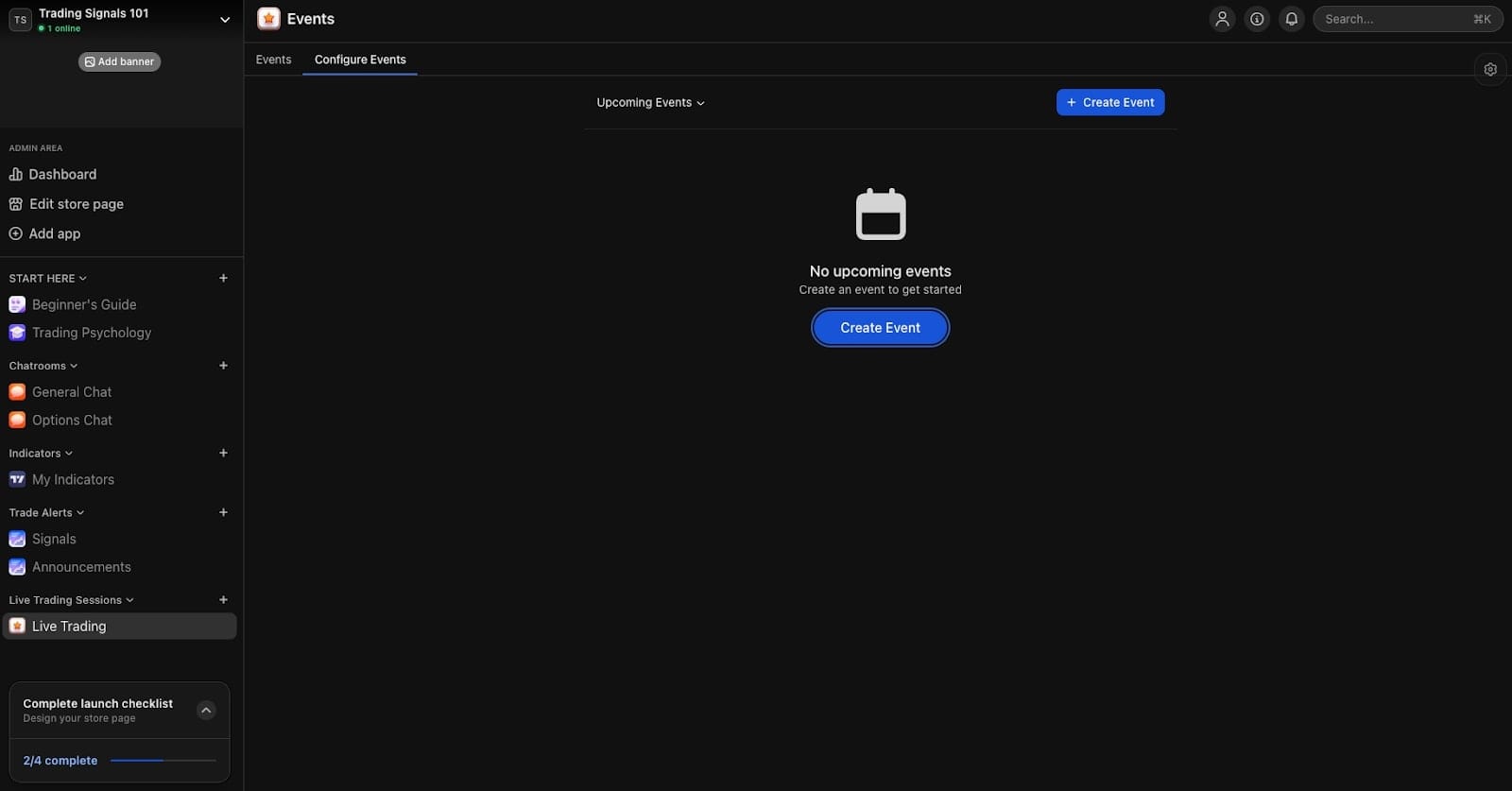Viewport: 1512px width, 791px height.
Task: Open the Dashboard admin page
Action: tap(62, 174)
